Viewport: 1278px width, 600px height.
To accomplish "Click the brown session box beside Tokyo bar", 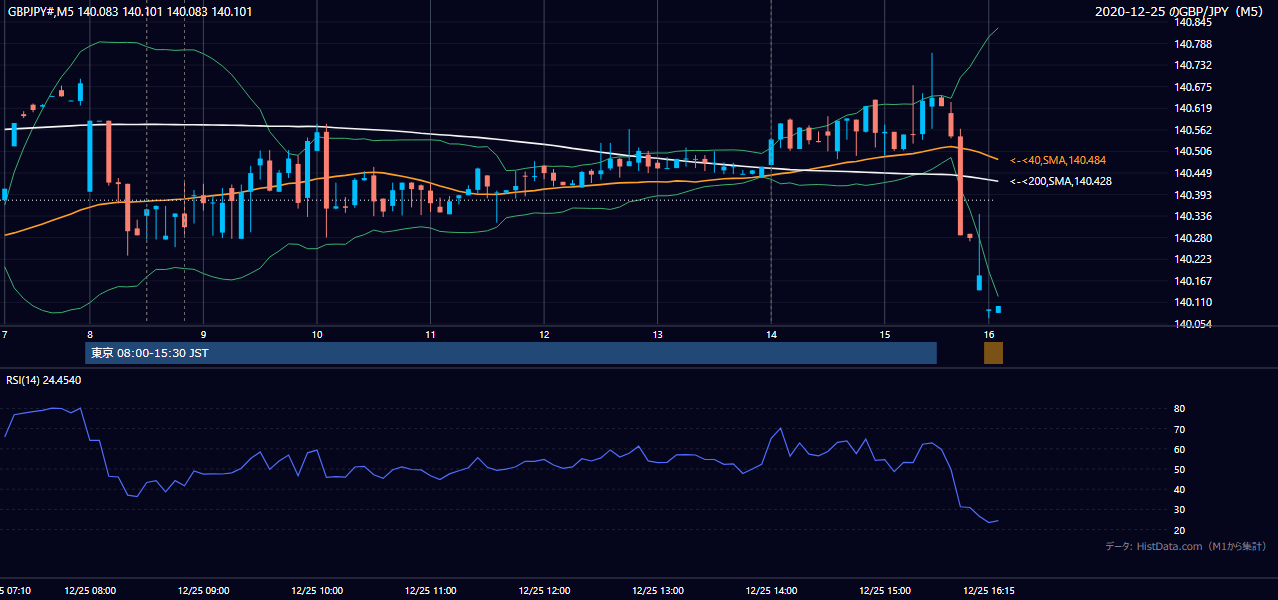I will [x=993, y=353].
